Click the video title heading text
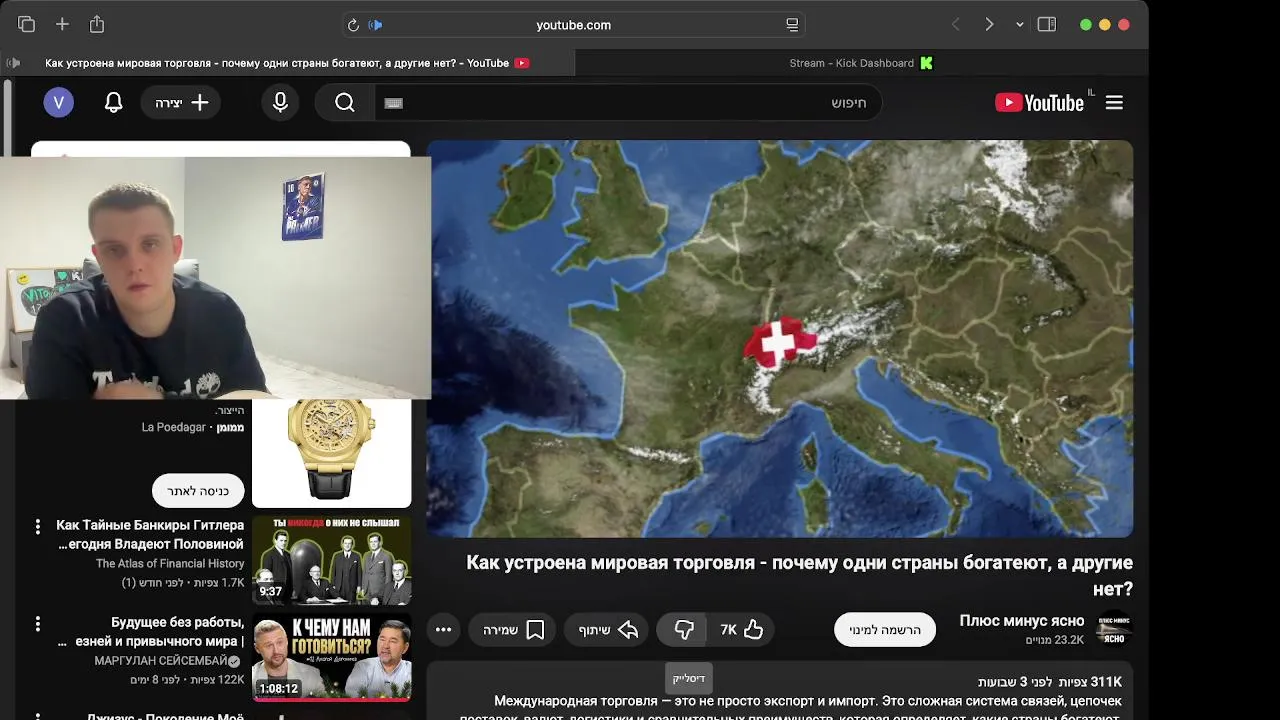Image resolution: width=1280 pixels, height=720 pixels. (x=799, y=575)
